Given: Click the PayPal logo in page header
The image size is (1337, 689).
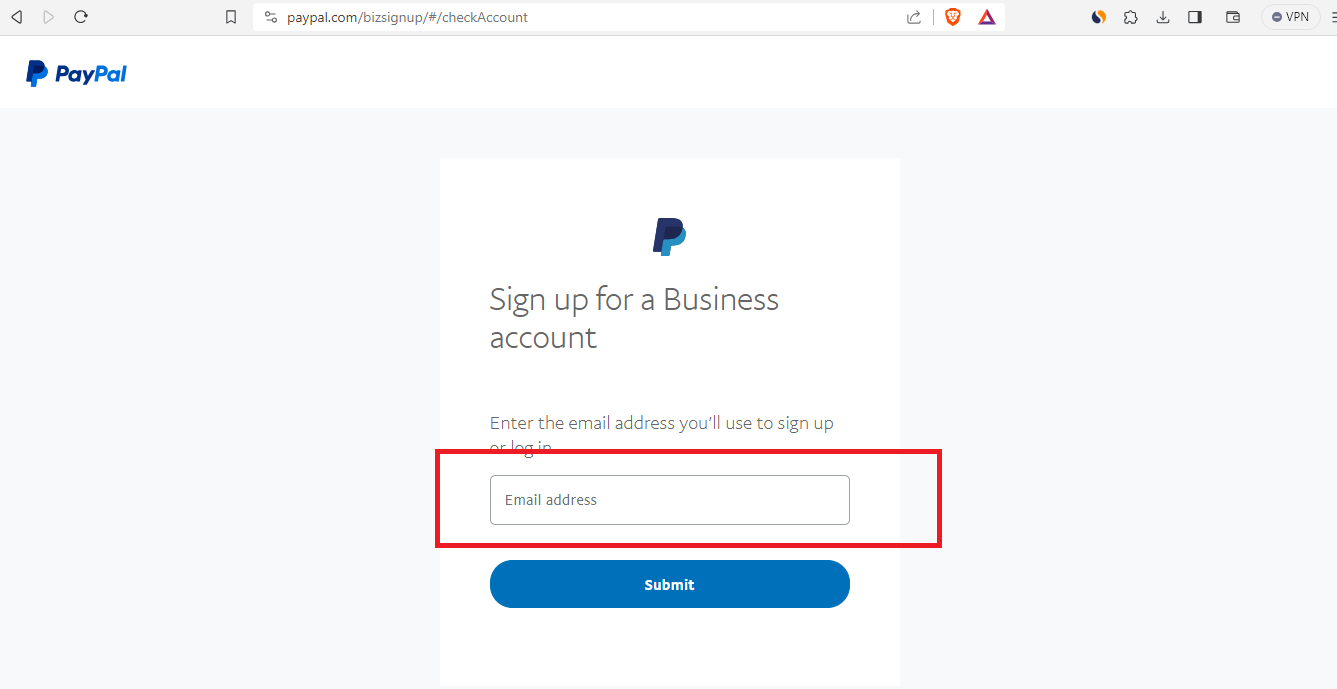Looking at the screenshot, I should click(75, 71).
